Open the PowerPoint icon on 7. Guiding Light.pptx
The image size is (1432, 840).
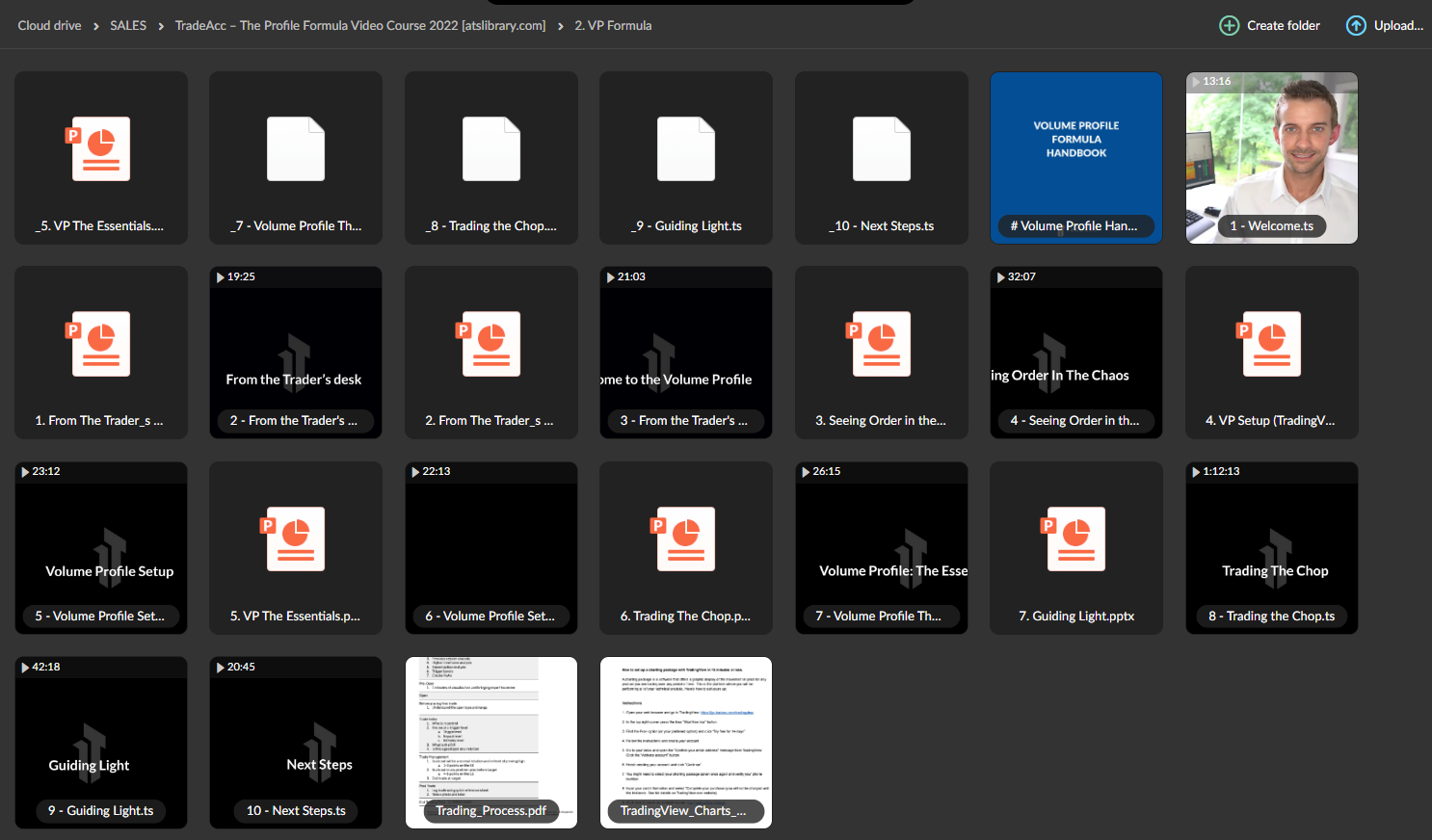[x=1075, y=539]
